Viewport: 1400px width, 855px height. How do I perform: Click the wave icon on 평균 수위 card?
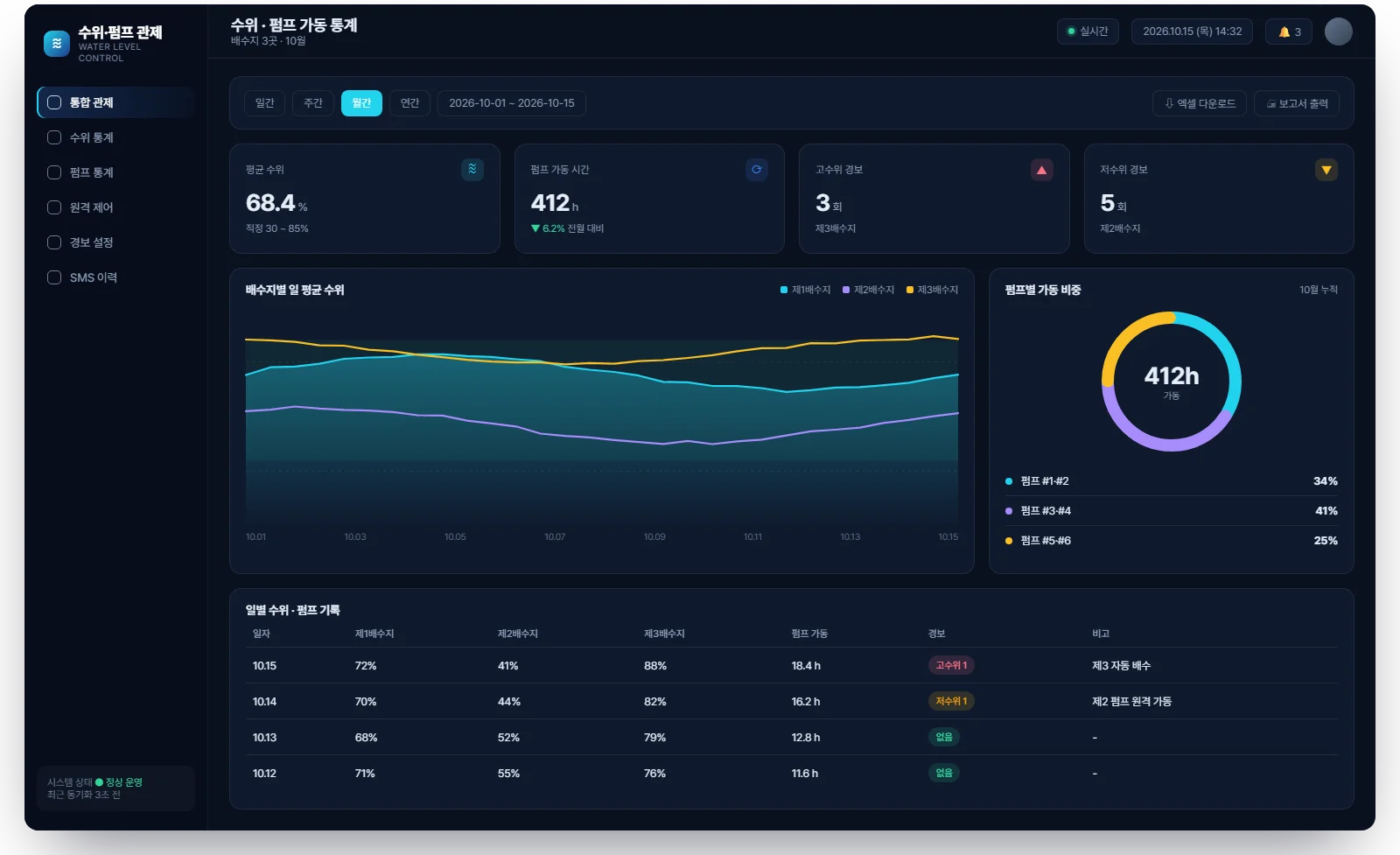pos(472,170)
